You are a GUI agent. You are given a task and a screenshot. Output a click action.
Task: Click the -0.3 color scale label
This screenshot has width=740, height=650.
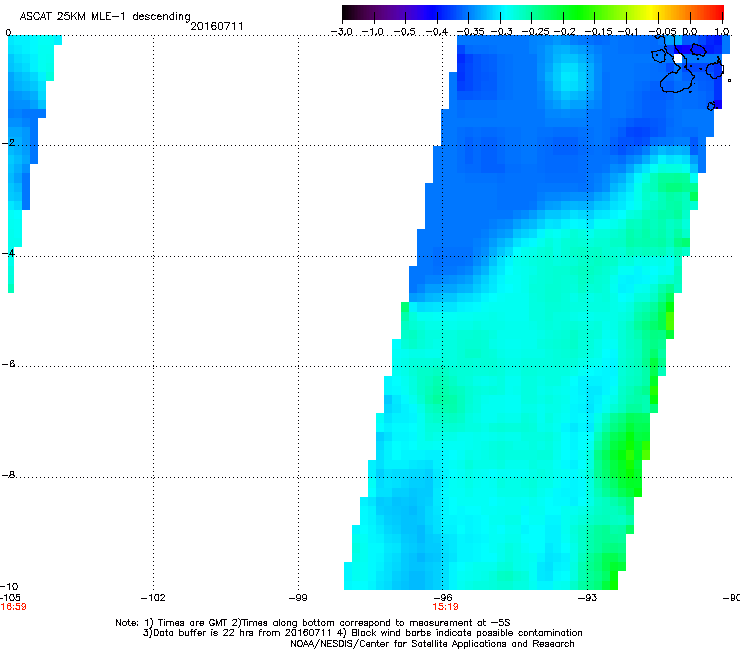[501, 32]
